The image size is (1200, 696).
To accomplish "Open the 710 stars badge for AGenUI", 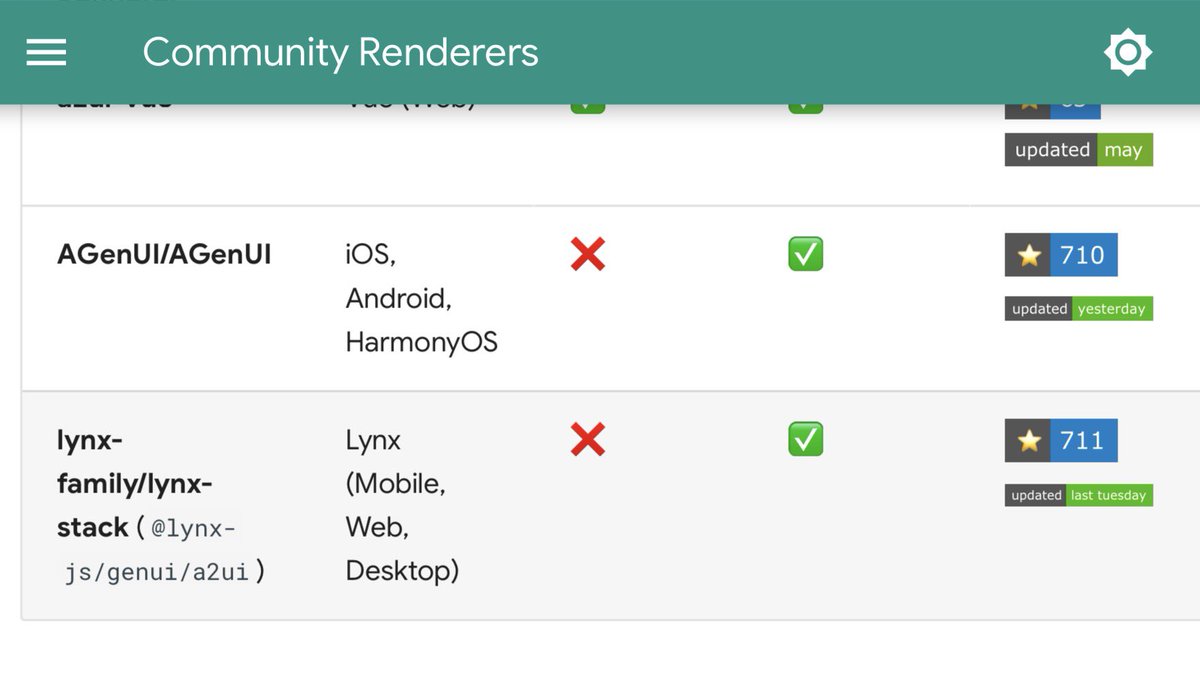I will click(x=1061, y=255).
